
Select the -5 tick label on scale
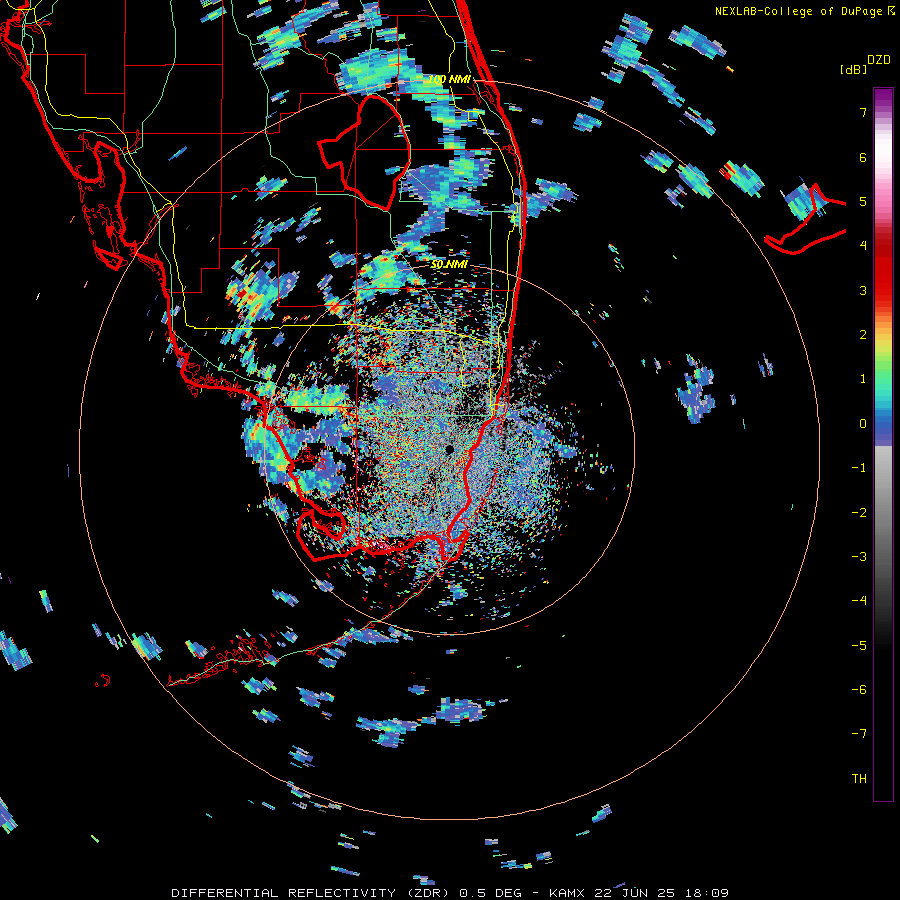tap(859, 646)
